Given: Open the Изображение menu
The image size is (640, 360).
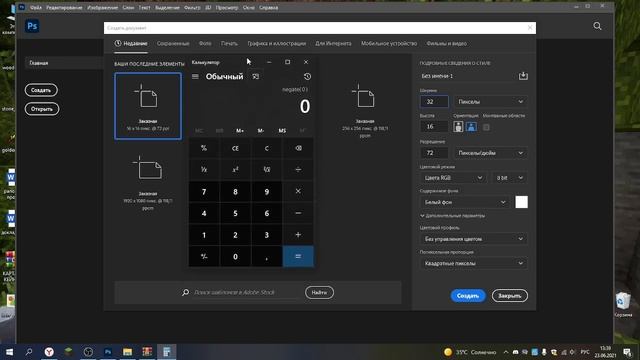Looking at the screenshot, I should (x=102, y=7).
